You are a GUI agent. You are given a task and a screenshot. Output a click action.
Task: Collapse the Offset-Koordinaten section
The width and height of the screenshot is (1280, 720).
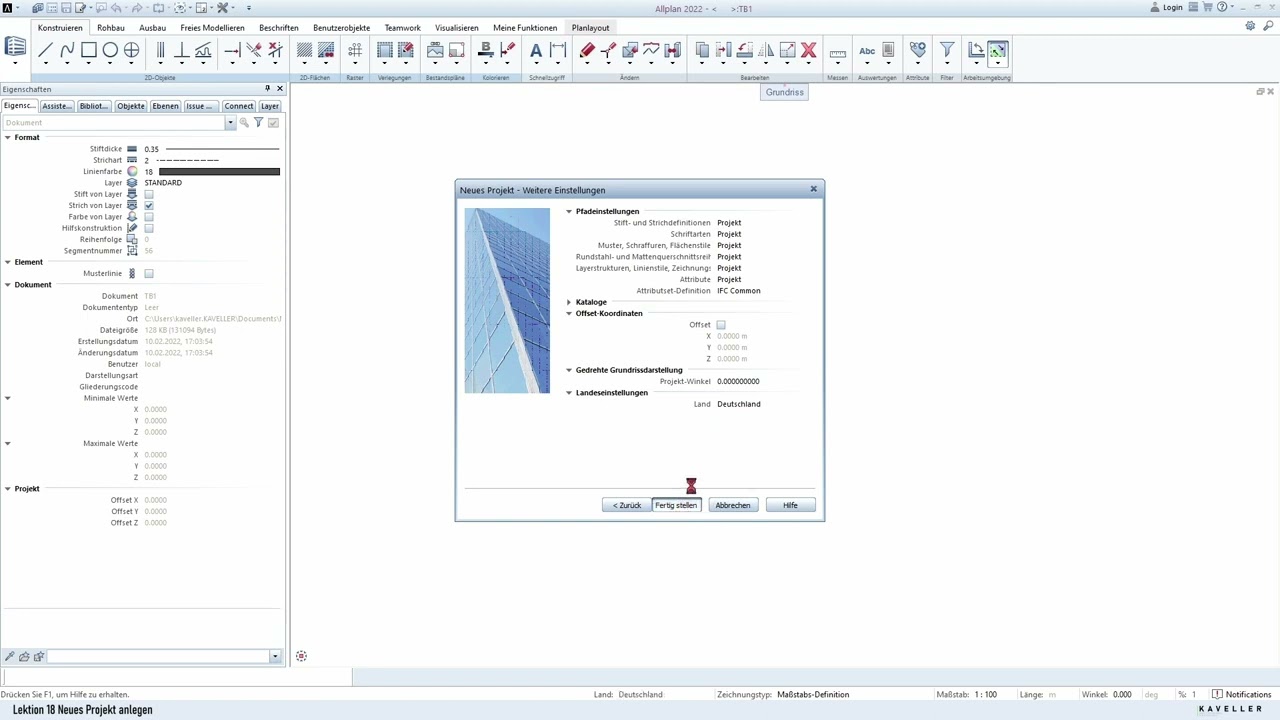tap(569, 314)
